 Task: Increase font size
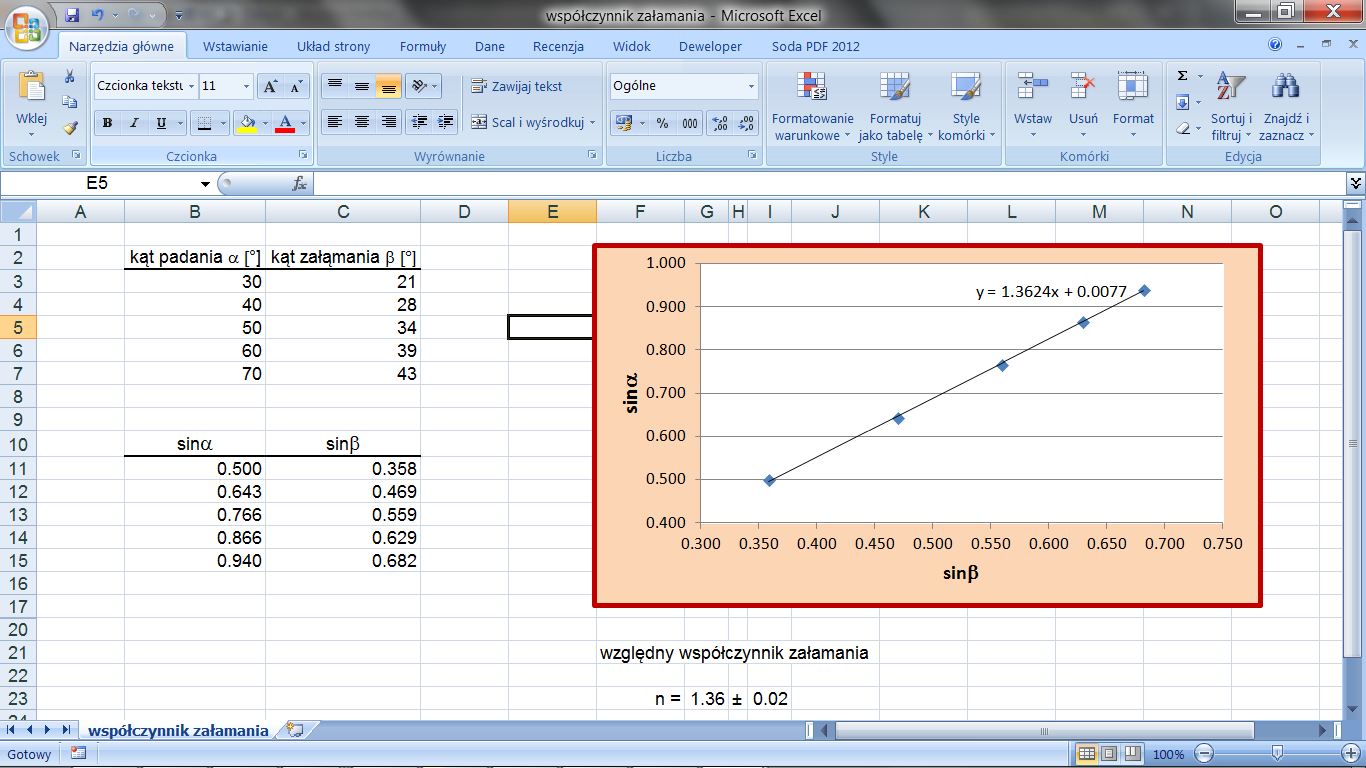coord(270,86)
